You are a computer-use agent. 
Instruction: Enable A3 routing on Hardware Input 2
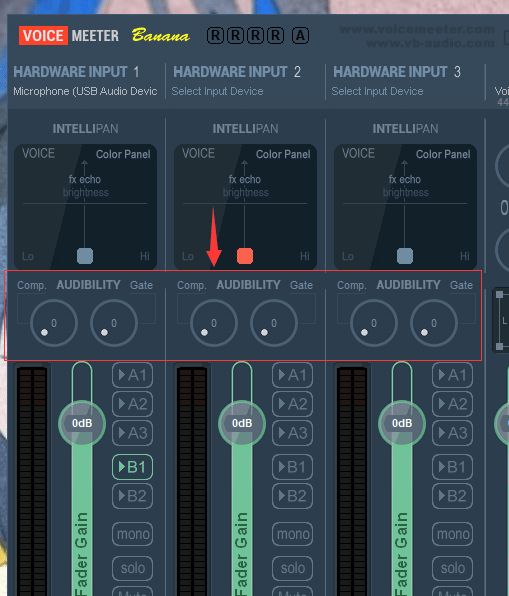pos(292,433)
